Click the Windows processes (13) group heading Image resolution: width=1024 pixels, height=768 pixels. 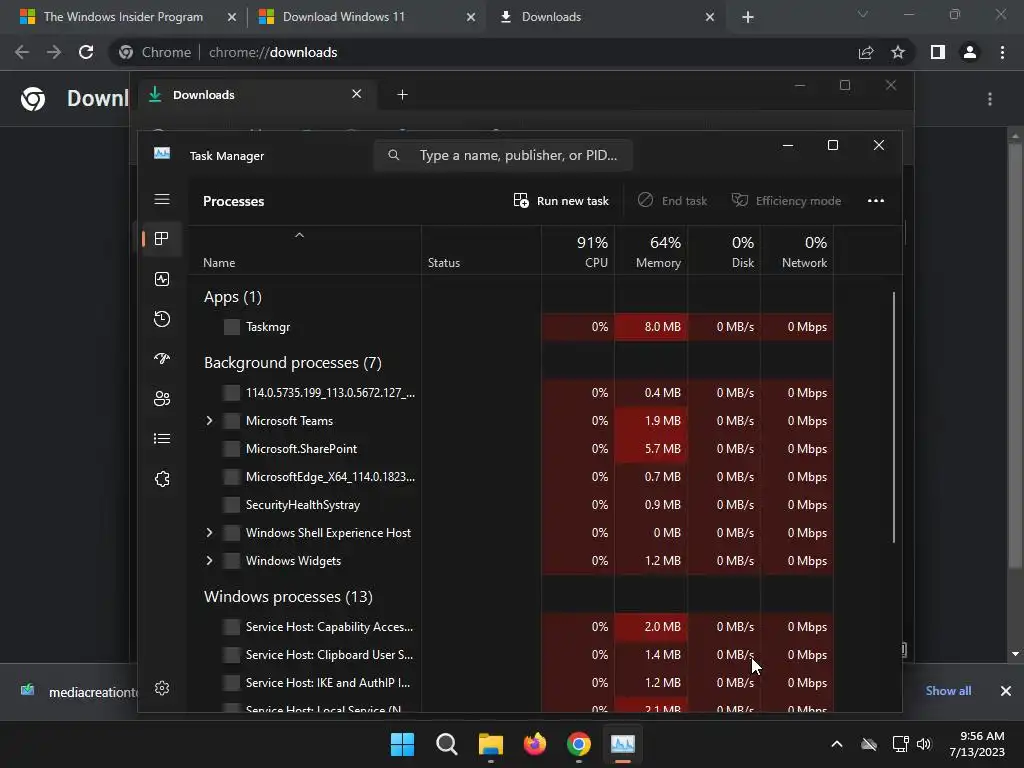(x=288, y=596)
